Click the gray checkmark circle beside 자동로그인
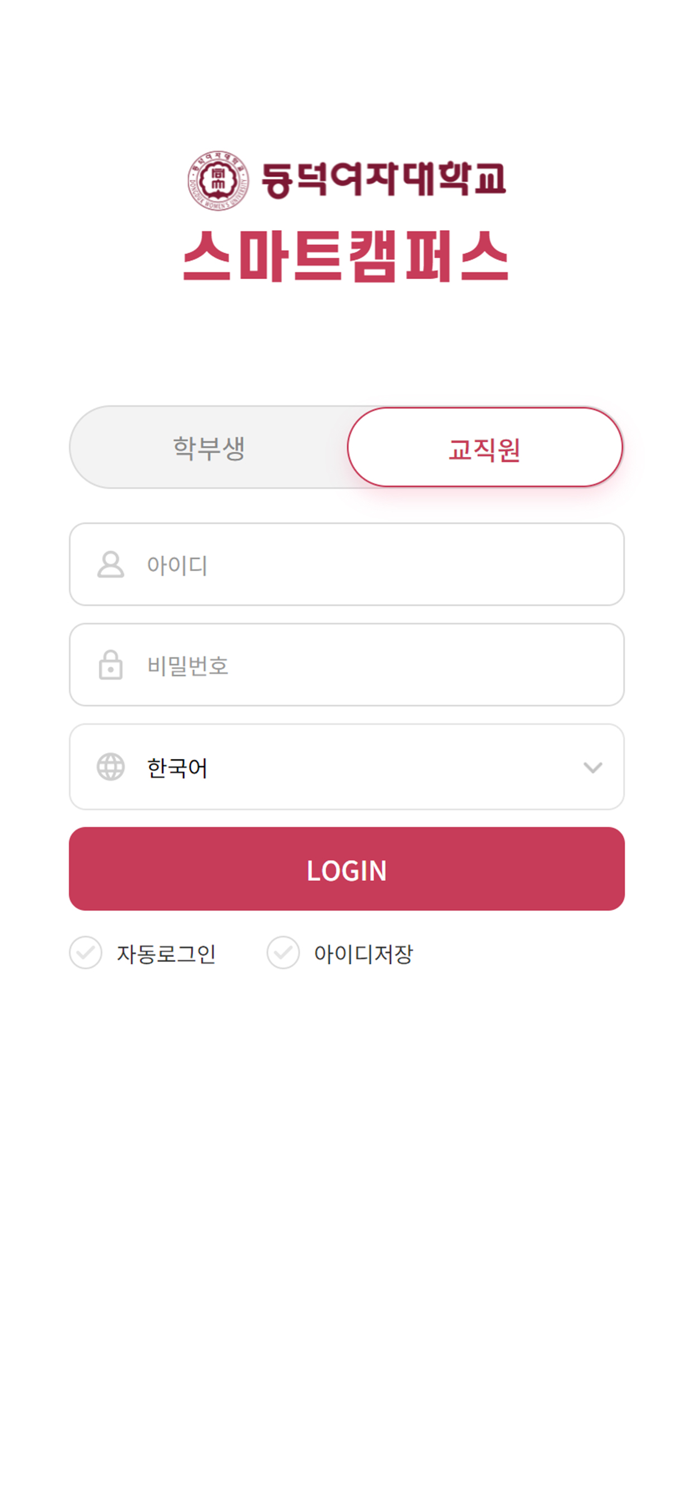This screenshot has width=693, height=1500. coord(85,953)
